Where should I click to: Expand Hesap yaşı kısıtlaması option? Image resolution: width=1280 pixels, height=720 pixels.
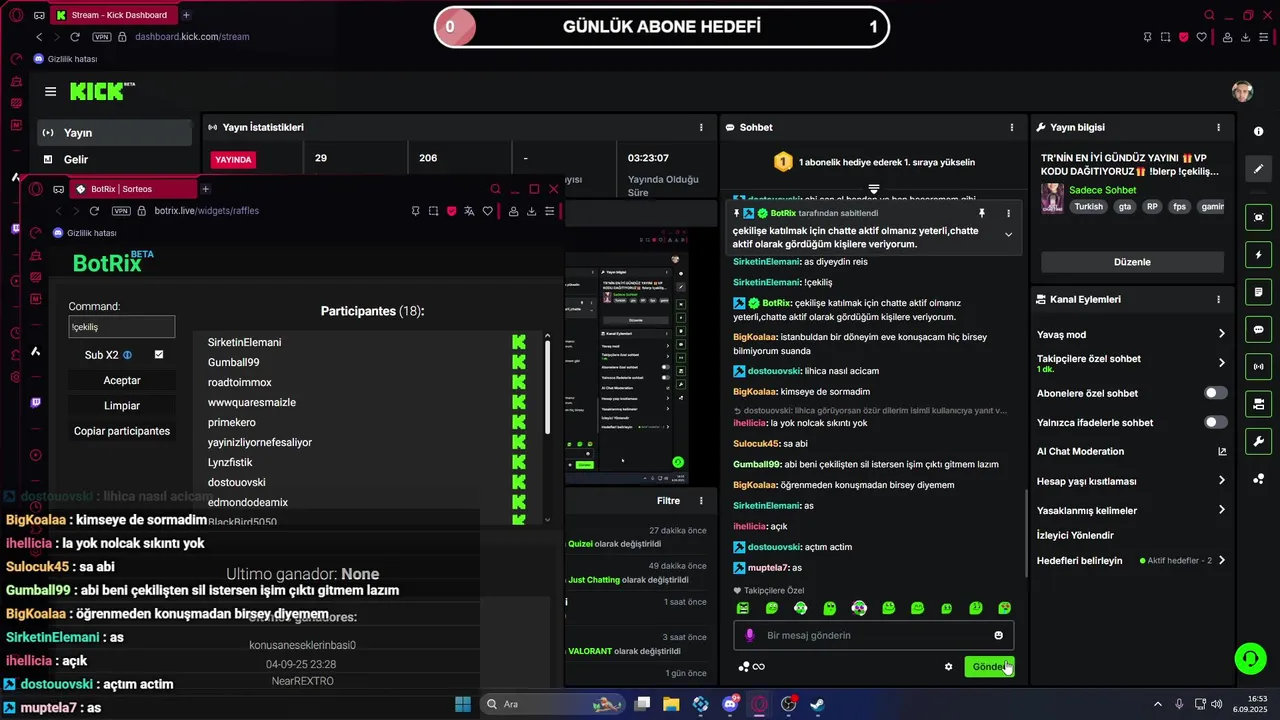pos(1221,481)
